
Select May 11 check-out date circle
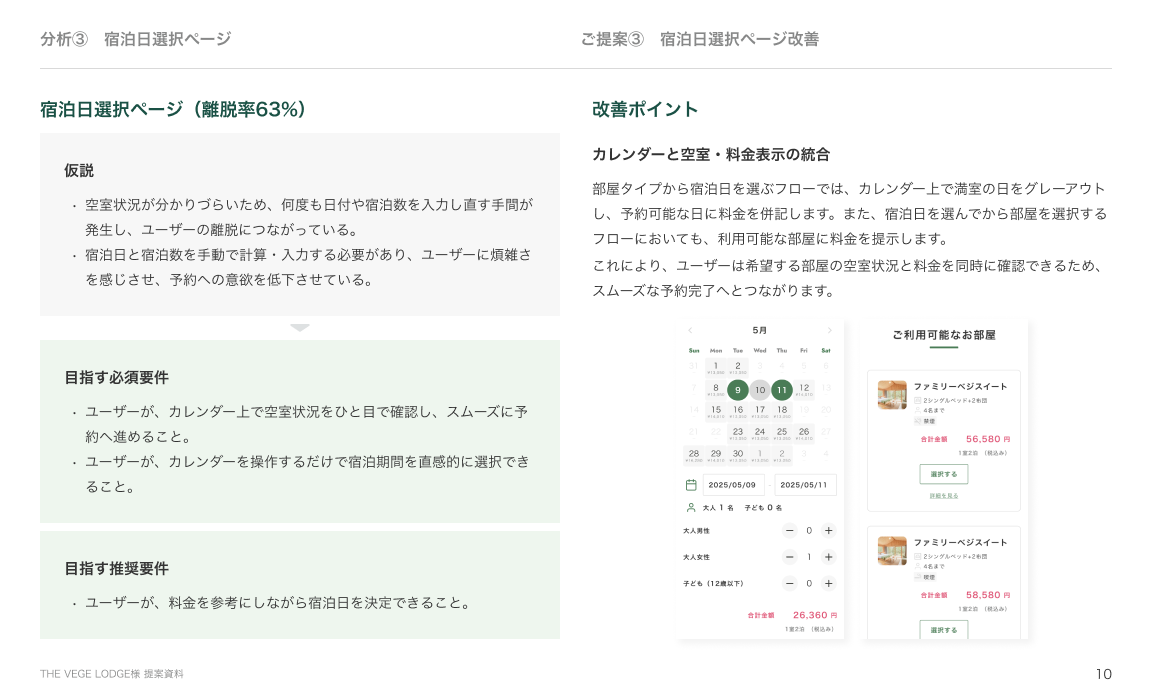point(782,390)
